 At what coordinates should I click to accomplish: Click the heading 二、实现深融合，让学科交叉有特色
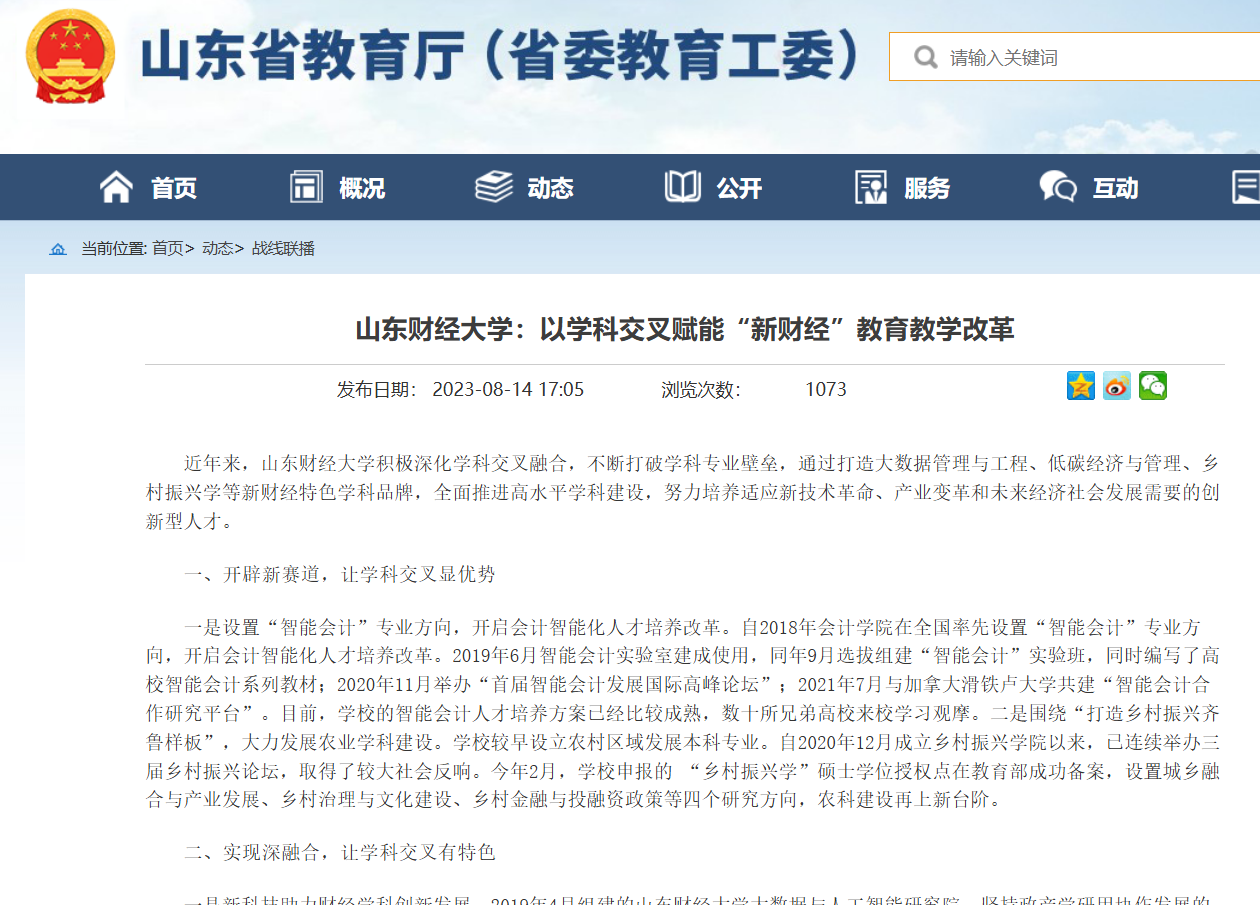click(x=339, y=853)
